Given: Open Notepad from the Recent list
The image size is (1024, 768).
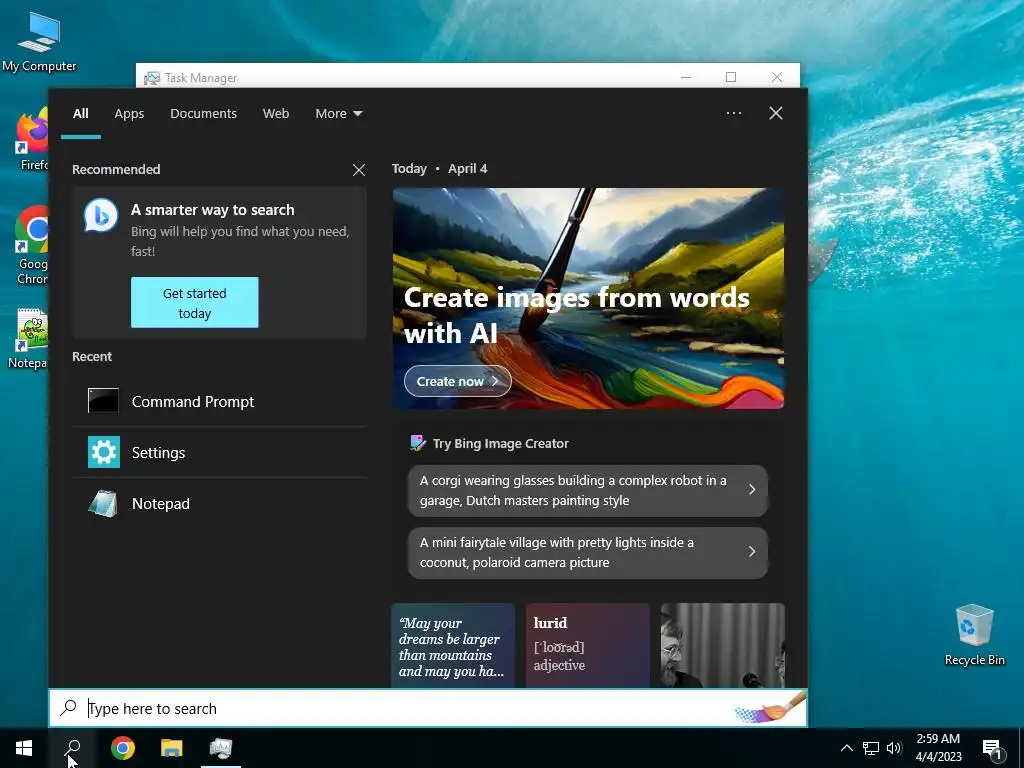Looking at the screenshot, I should [219, 504].
